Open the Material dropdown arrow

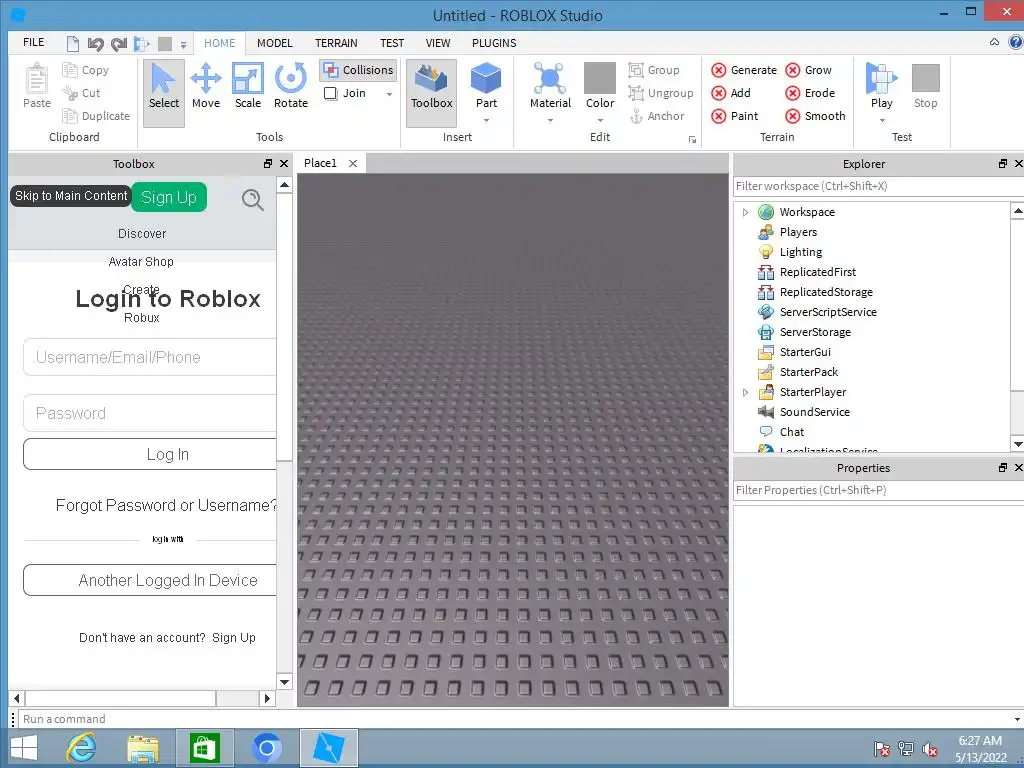(550, 120)
